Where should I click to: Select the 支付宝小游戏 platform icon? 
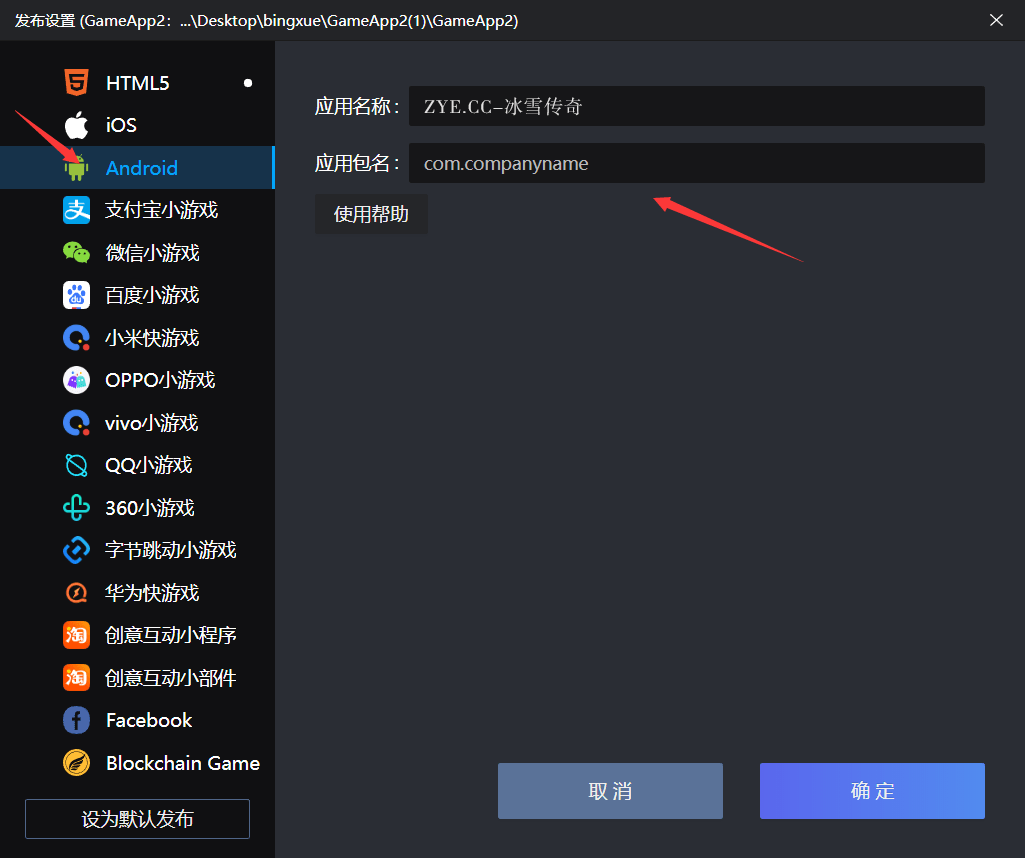(76, 210)
